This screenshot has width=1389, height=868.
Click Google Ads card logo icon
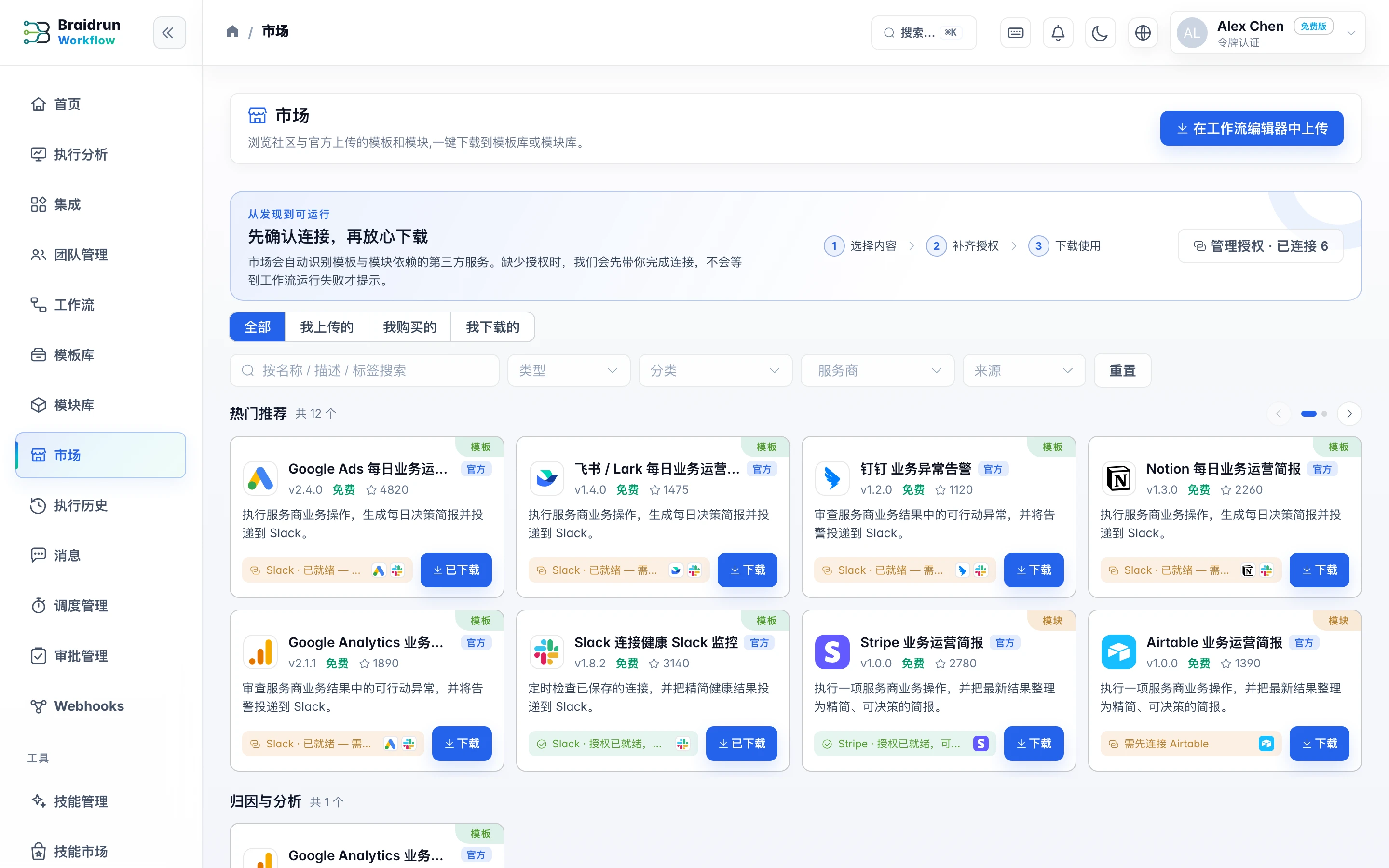(x=260, y=478)
